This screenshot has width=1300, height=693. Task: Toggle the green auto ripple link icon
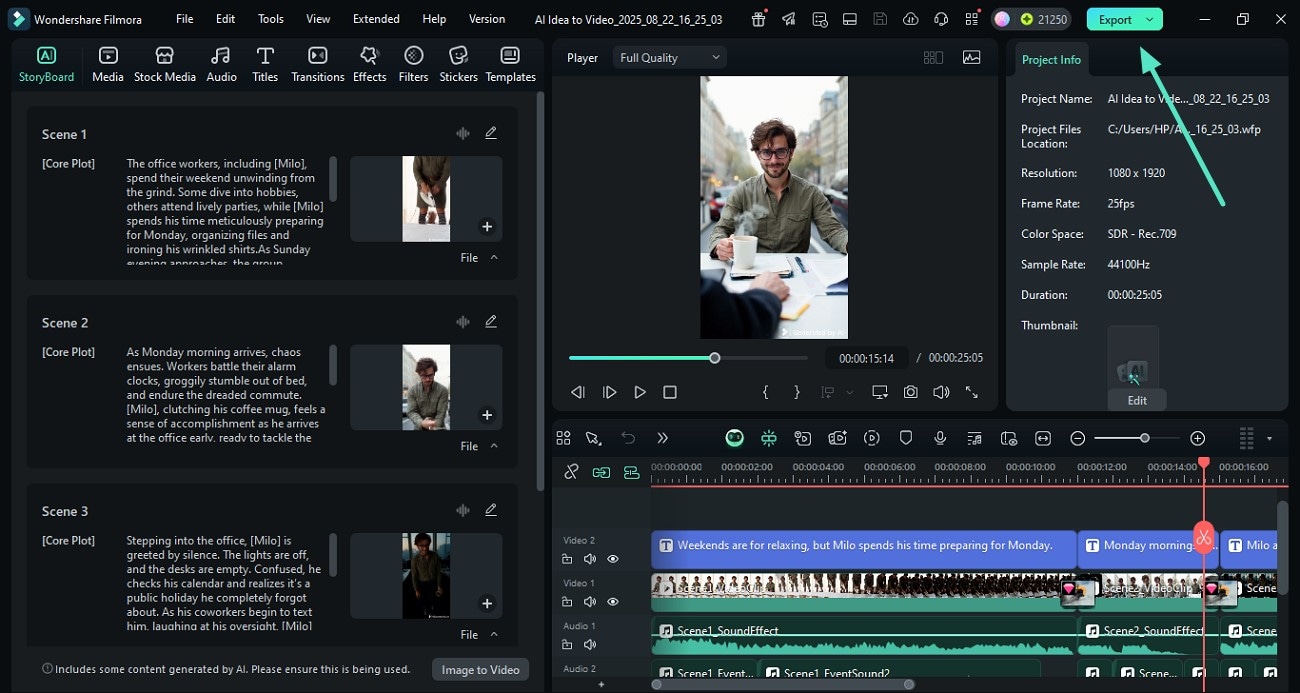[x=601, y=472]
